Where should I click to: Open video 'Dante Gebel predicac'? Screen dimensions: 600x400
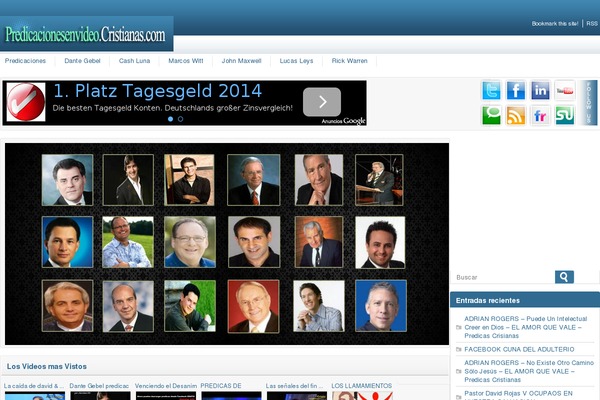pyautogui.click(x=99, y=386)
